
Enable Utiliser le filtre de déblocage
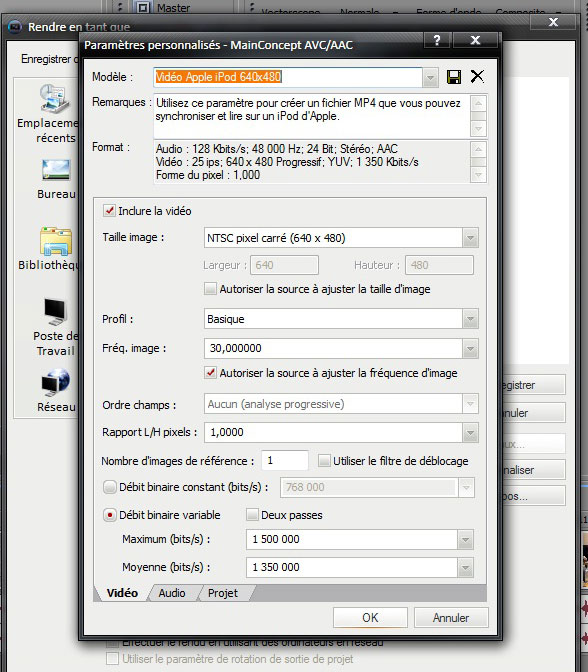324,461
